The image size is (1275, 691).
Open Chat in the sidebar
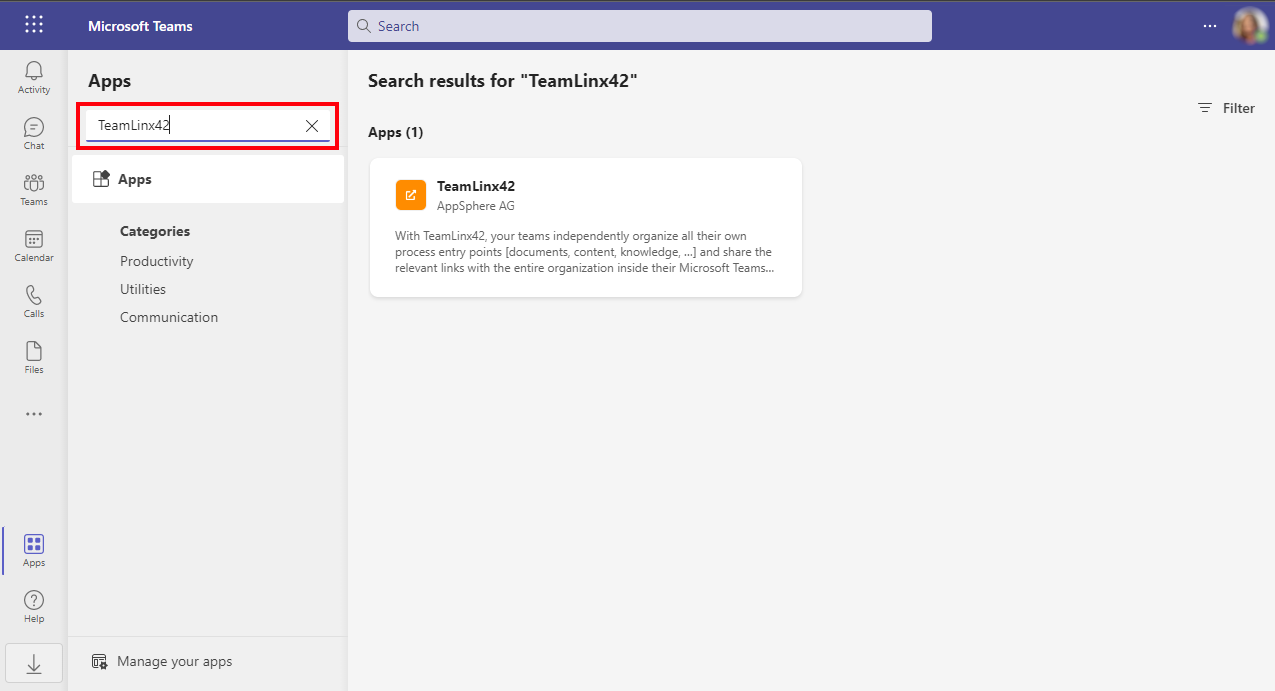tap(33, 133)
